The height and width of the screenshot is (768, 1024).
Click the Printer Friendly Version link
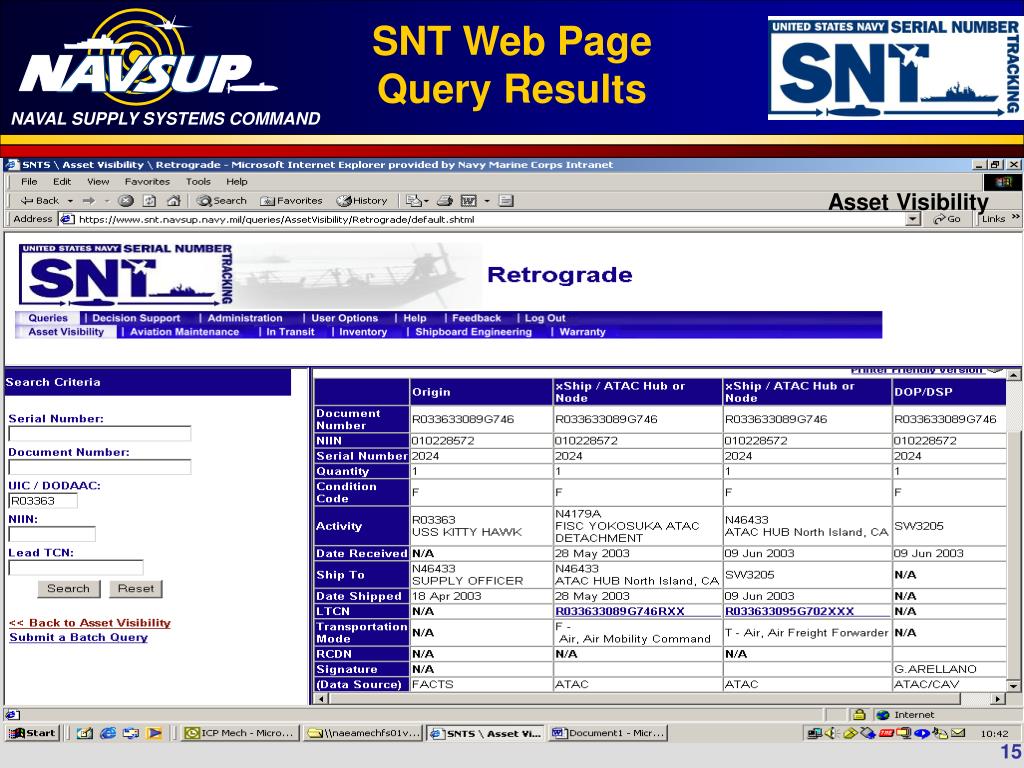pos(916,371)
